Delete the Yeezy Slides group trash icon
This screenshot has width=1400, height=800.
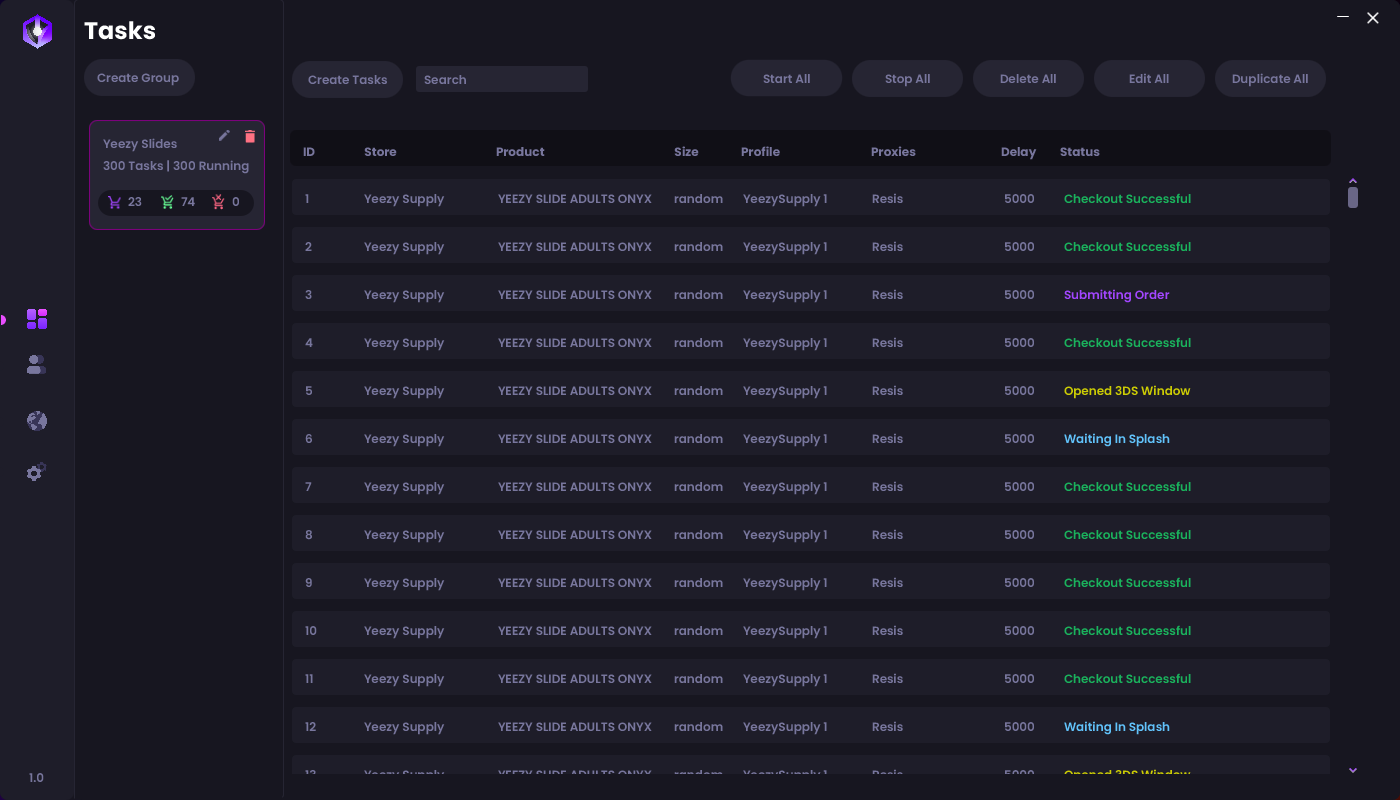pos(250,136)
